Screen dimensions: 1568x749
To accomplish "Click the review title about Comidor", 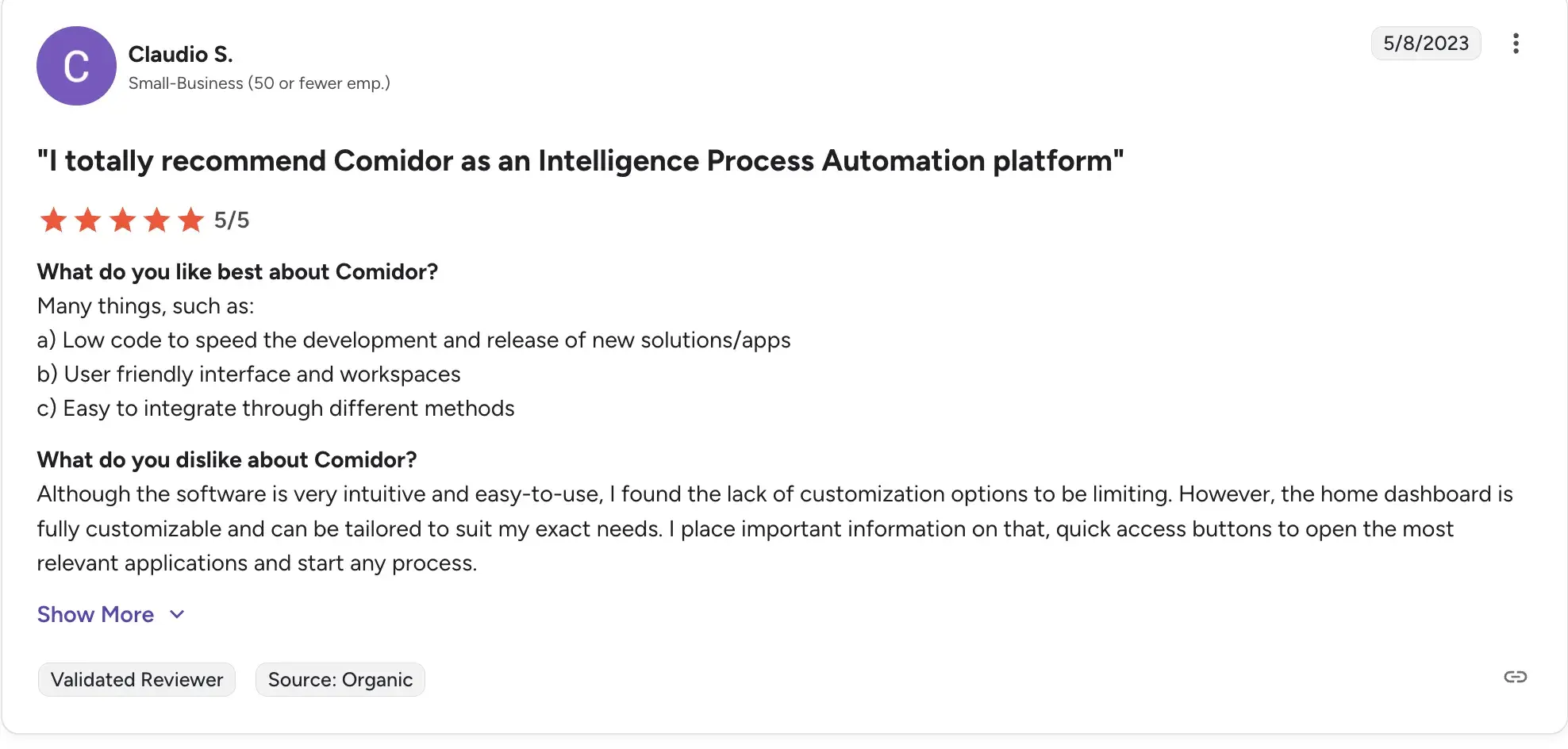I will coord(581,160).
